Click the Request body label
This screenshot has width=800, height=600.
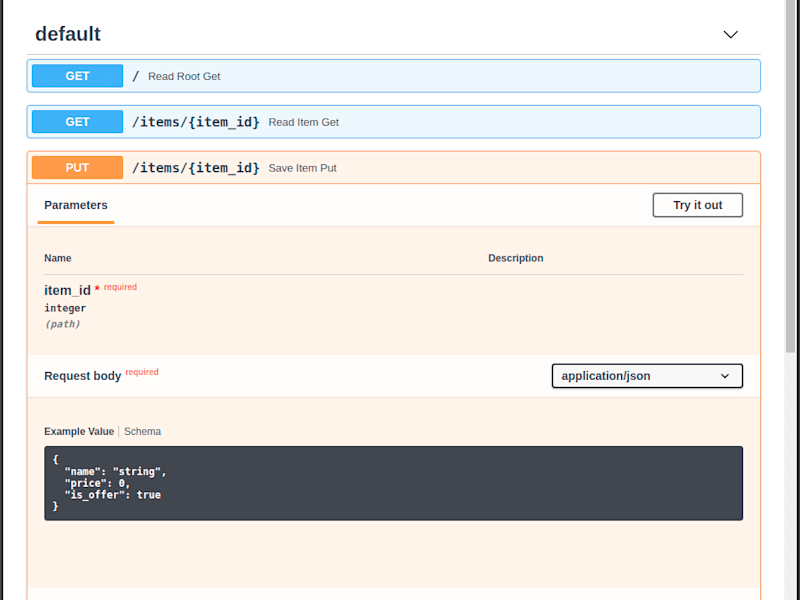click(83, 376)
